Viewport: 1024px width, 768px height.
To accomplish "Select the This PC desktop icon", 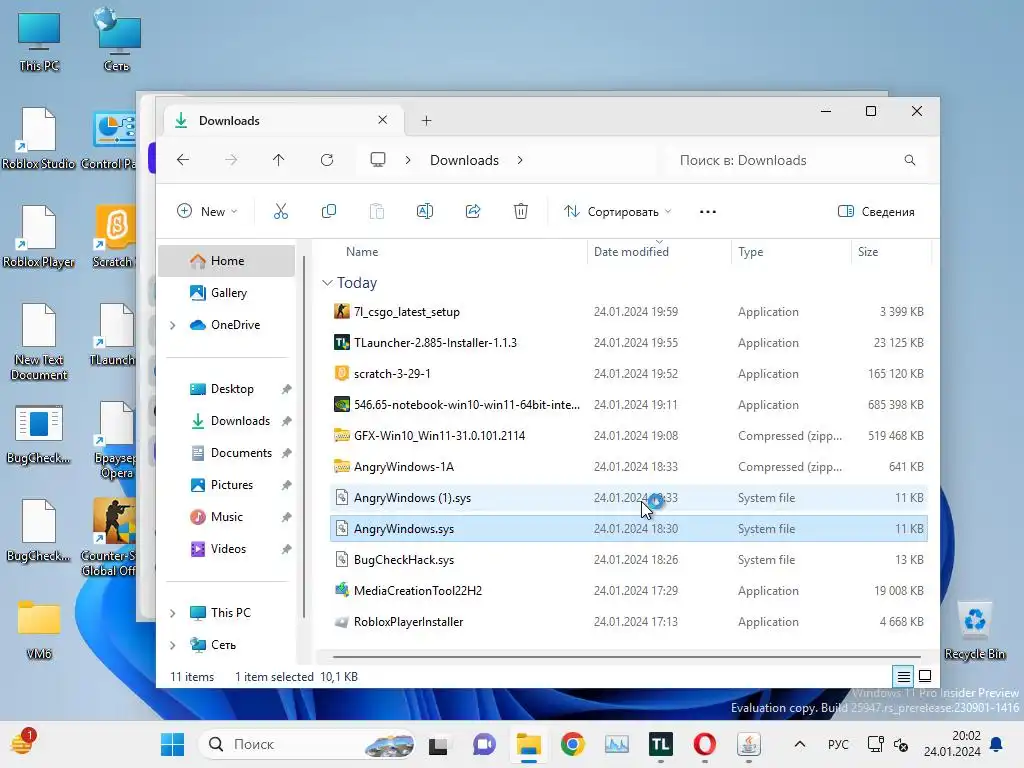I will click(39, 40).
